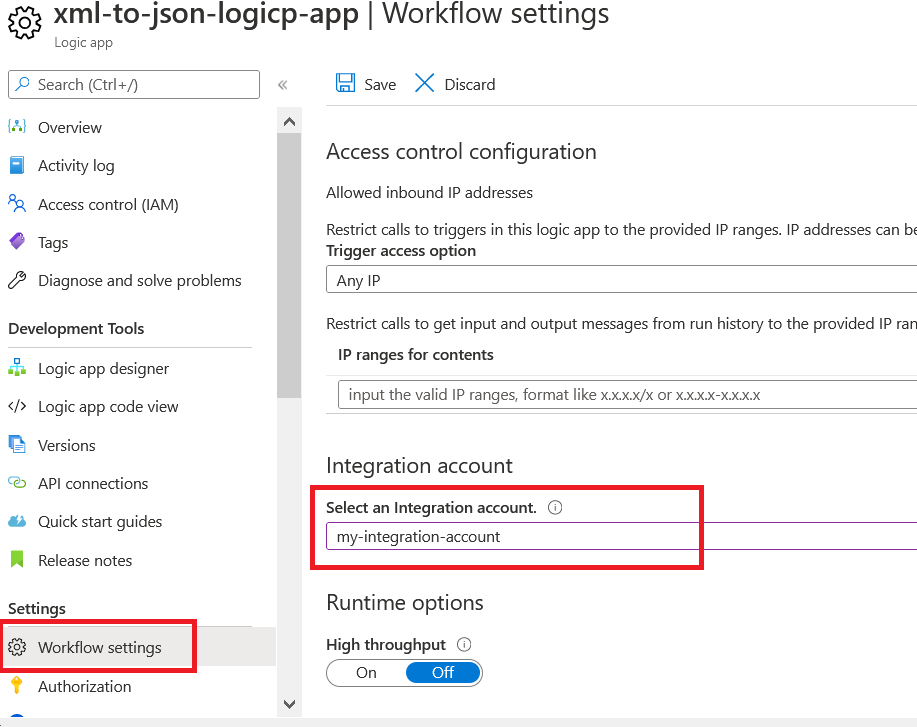This screenshot has width=917, height=727.
Task: Open Quick start guides
Action: [x=100, y=522]
